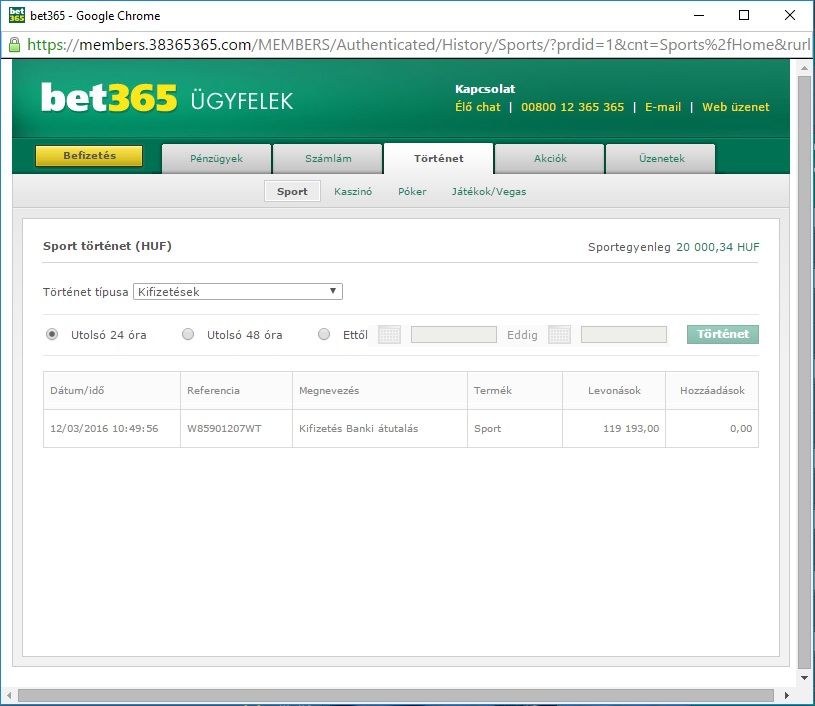Click the 20 000,34 HUF balance

pyautogui.click(x=717, y=247)
